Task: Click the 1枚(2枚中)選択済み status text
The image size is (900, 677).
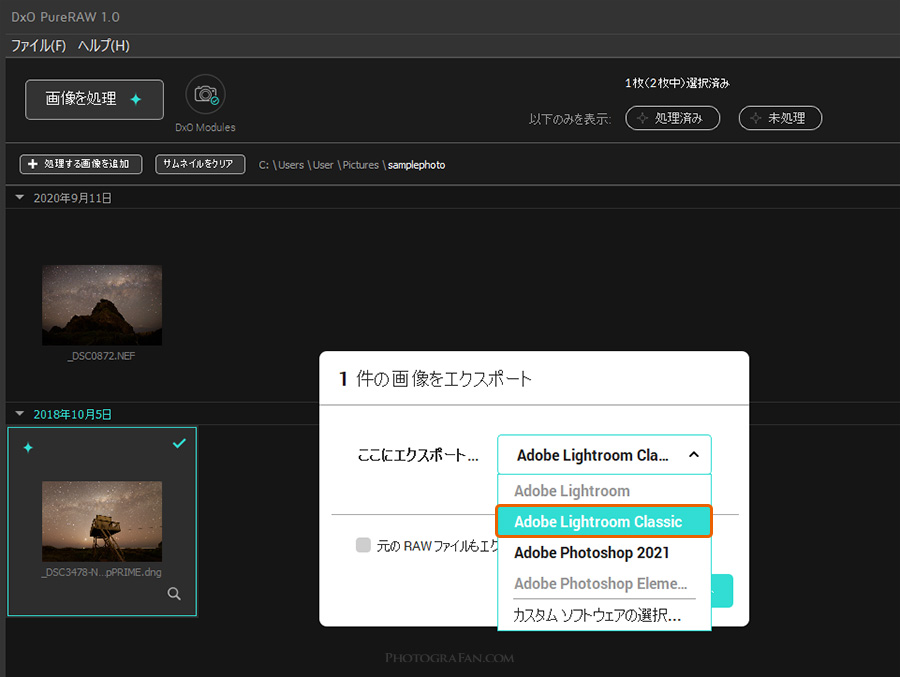Action: (677, 83)
